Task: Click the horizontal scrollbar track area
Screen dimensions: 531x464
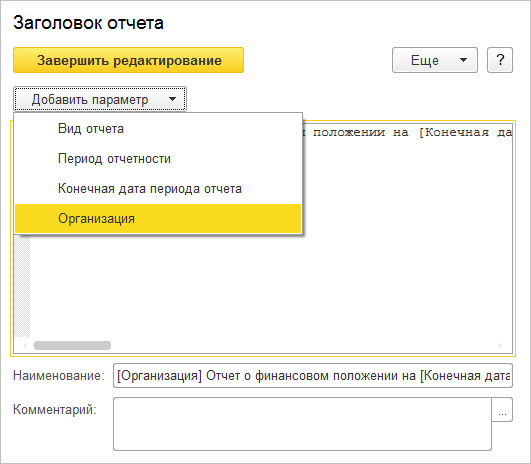Action: pyautogui.click(x=305, y=345)
